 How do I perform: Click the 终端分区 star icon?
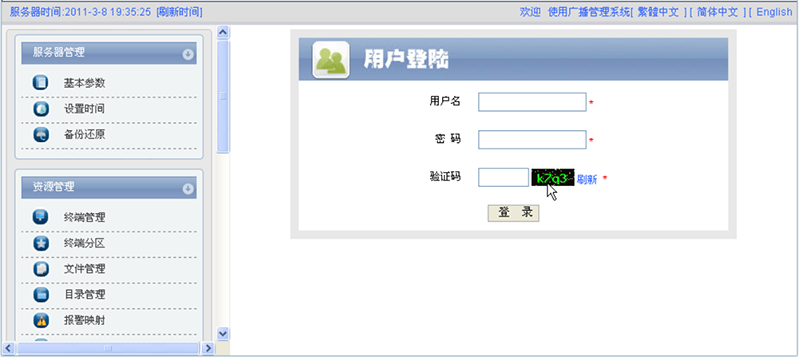pos(40,243)
